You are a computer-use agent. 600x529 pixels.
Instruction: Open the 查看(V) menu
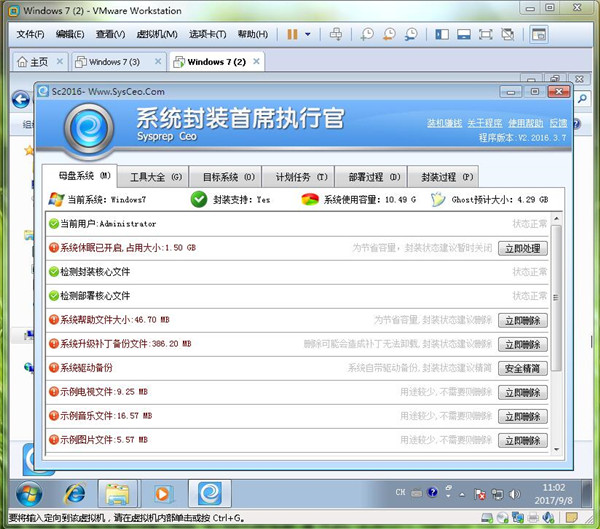point(111,34)
